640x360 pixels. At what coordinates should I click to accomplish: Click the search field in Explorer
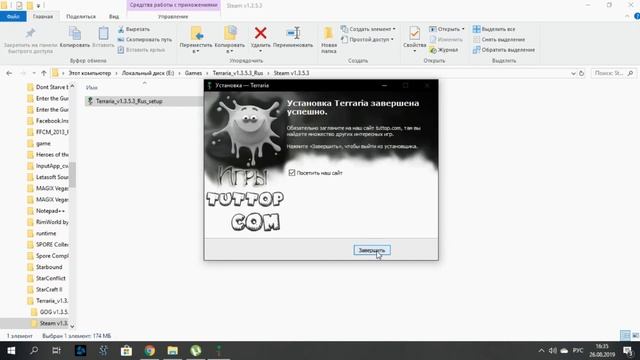(x=613, y=73)
